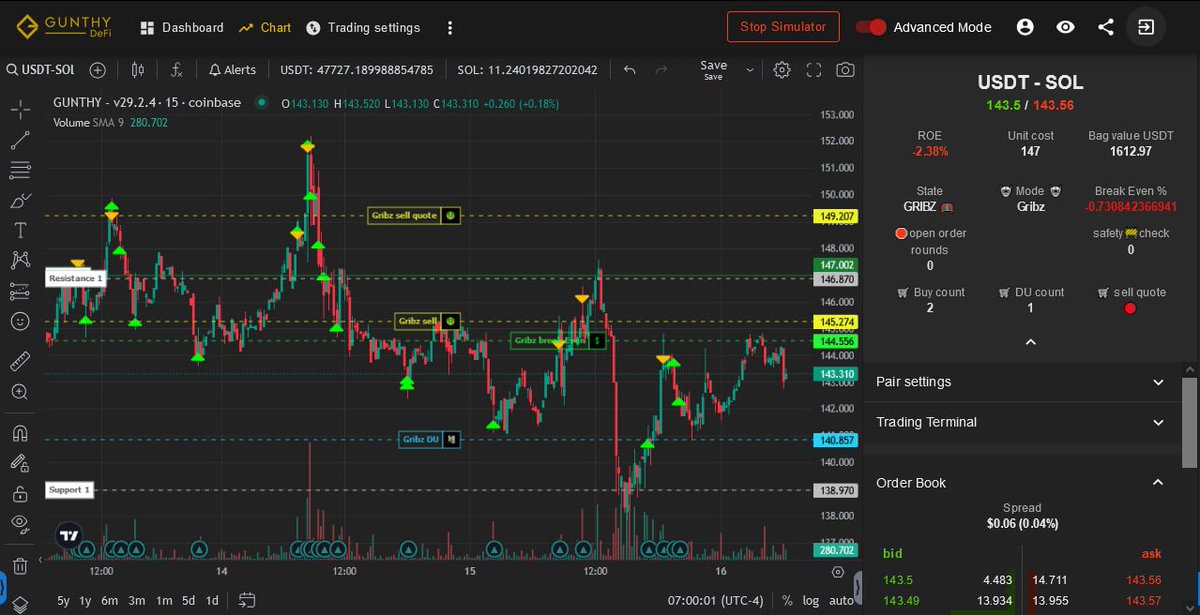Toggle magnet mode for drawings

tap(20, 433)
